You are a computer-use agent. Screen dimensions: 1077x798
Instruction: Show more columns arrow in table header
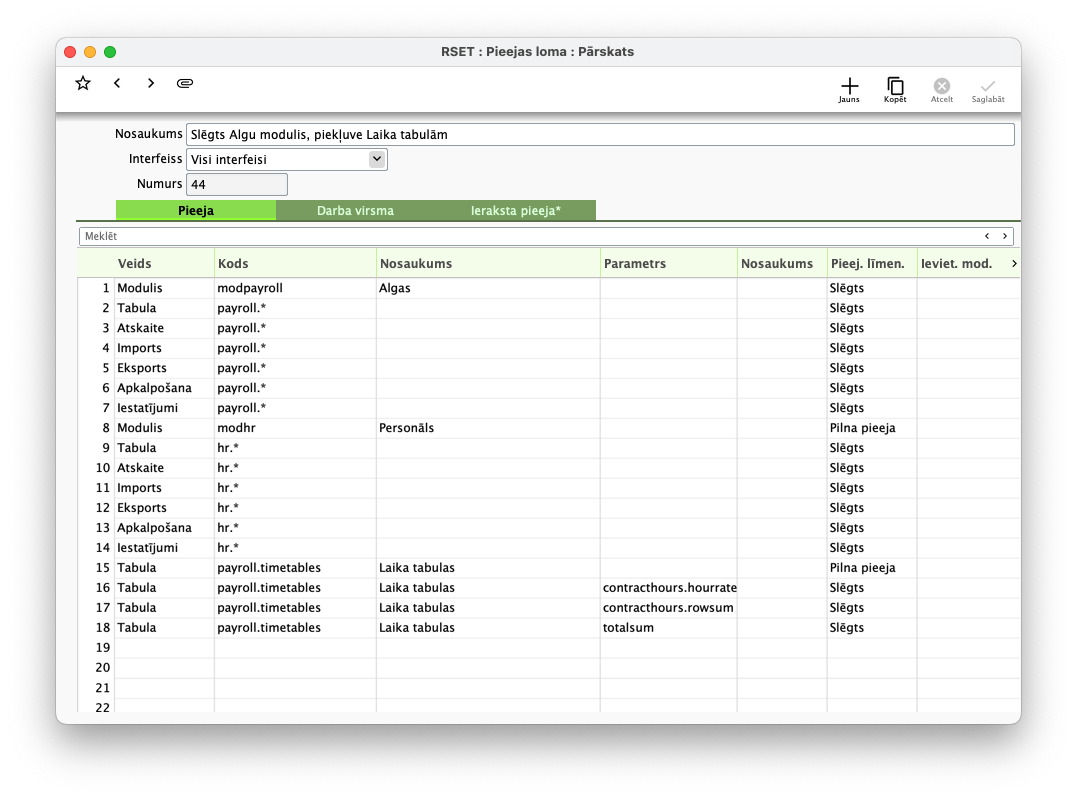[x=1014, y=264]
